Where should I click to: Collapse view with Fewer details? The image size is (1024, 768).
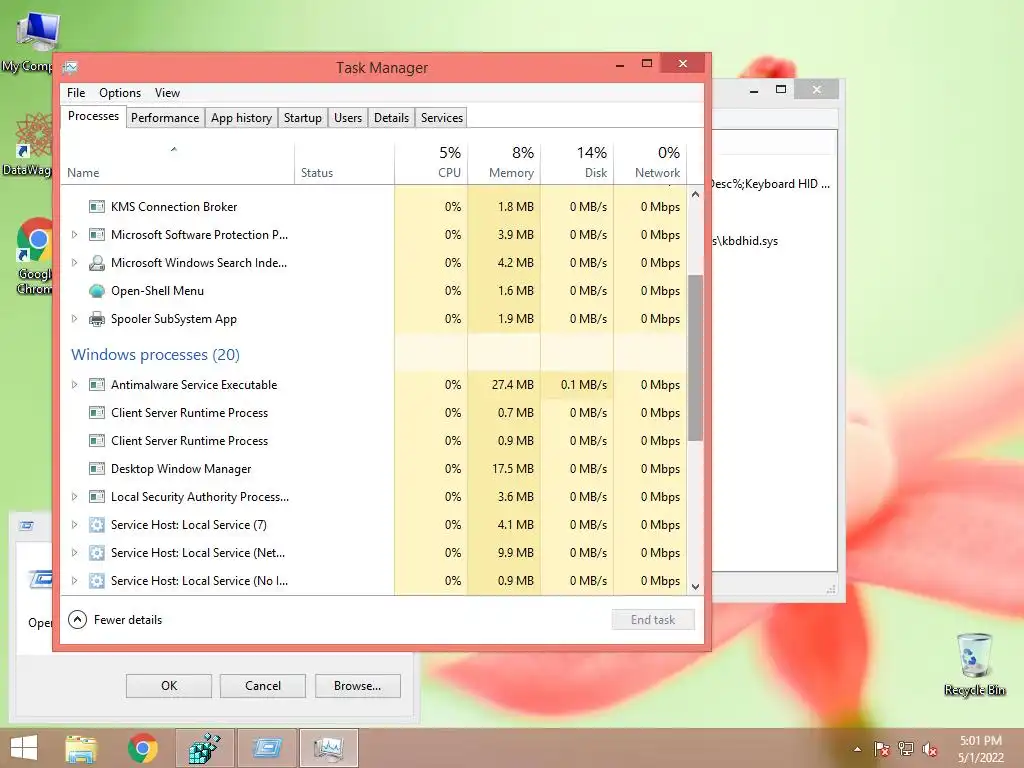[115, 620]
